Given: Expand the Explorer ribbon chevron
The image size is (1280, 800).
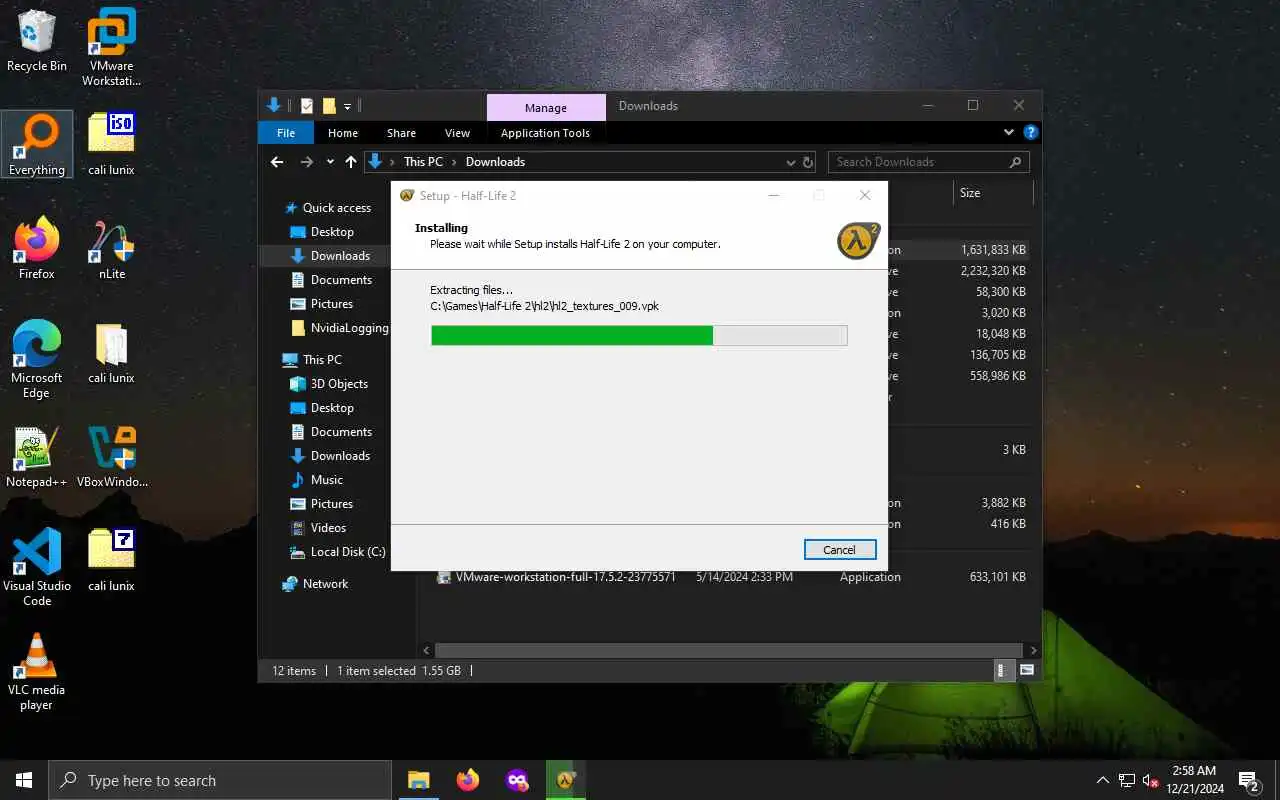Looking at the screenshot, I should coord(1009,132).
